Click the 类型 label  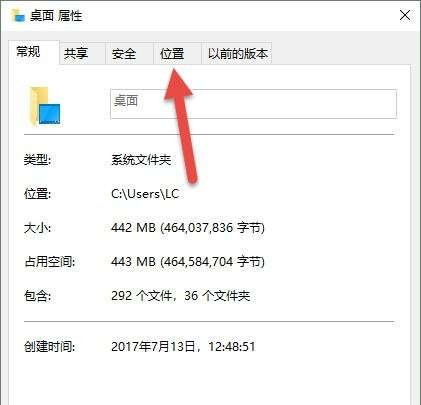(x=37, y=160)
